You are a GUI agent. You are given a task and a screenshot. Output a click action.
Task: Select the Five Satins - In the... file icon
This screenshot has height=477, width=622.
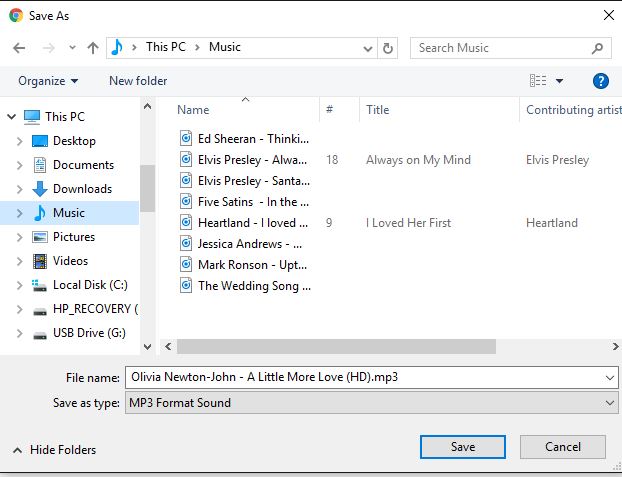point(186,201)
